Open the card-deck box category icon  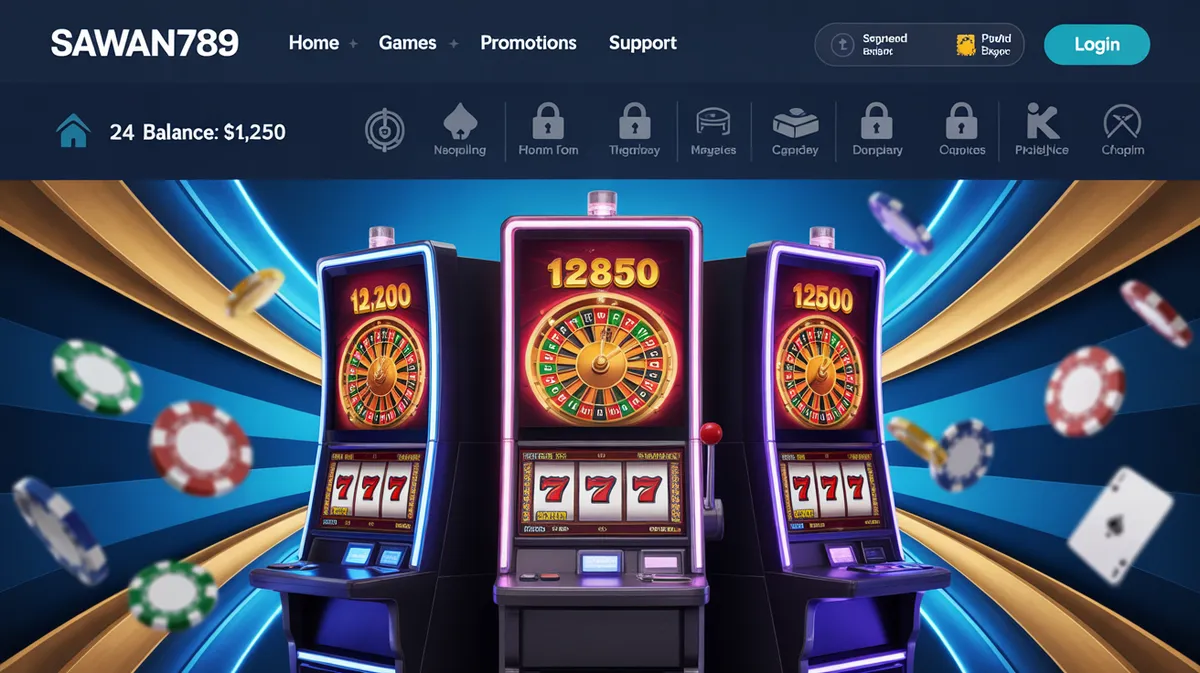click(795, 123)
